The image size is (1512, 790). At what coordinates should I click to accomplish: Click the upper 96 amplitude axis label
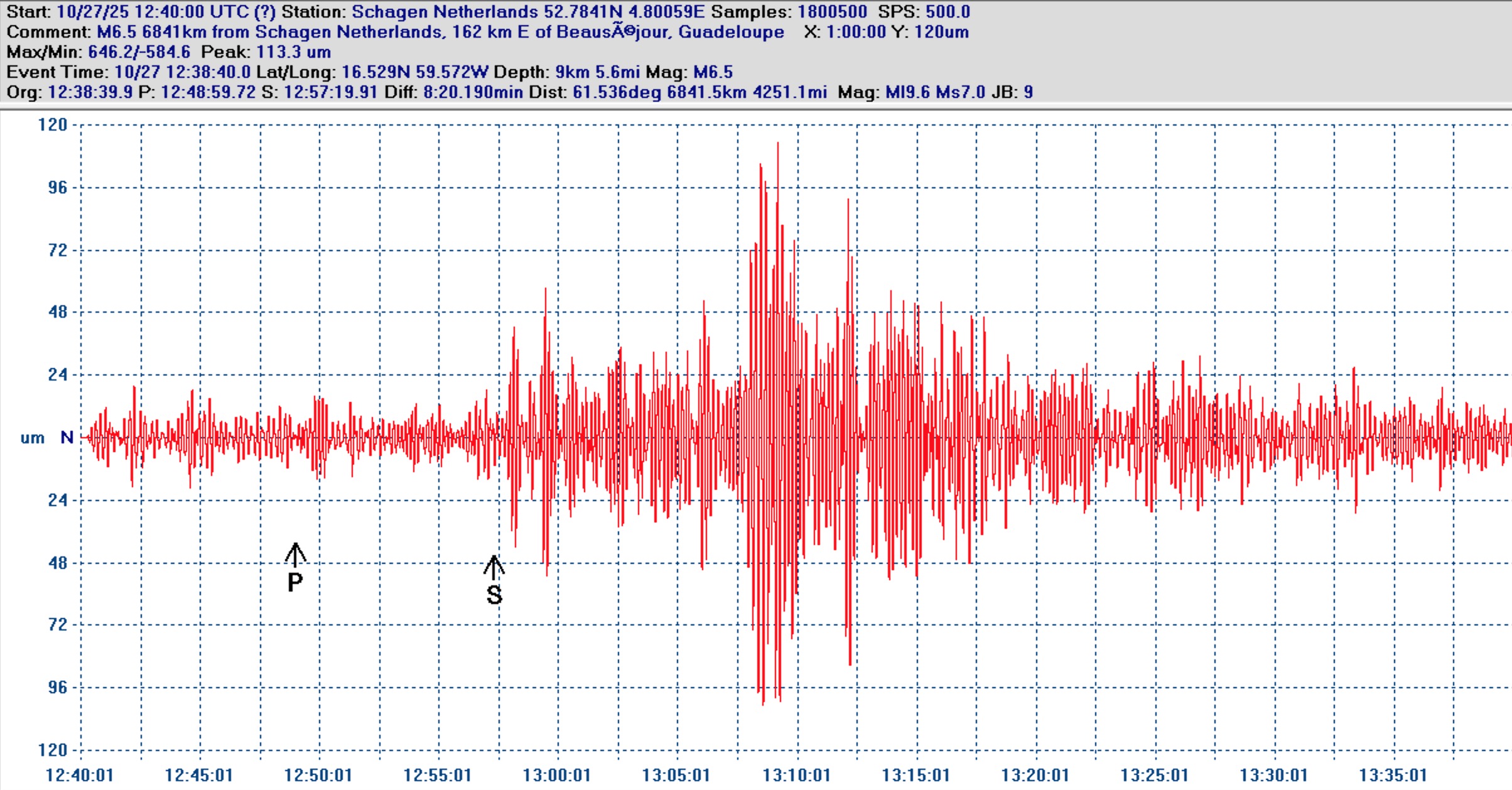tap(58, 188)
